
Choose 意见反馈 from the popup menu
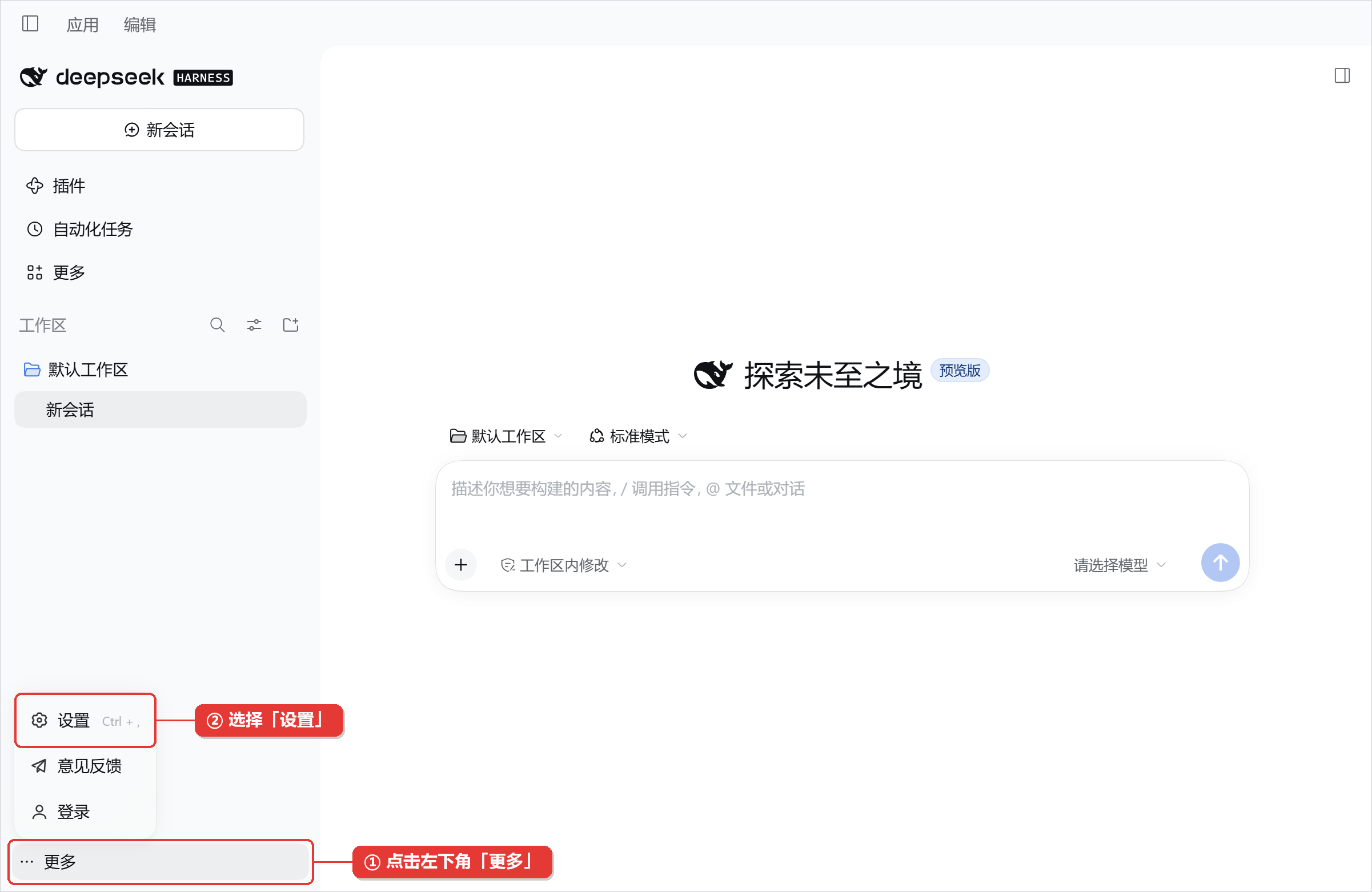[x=85, y=766]
